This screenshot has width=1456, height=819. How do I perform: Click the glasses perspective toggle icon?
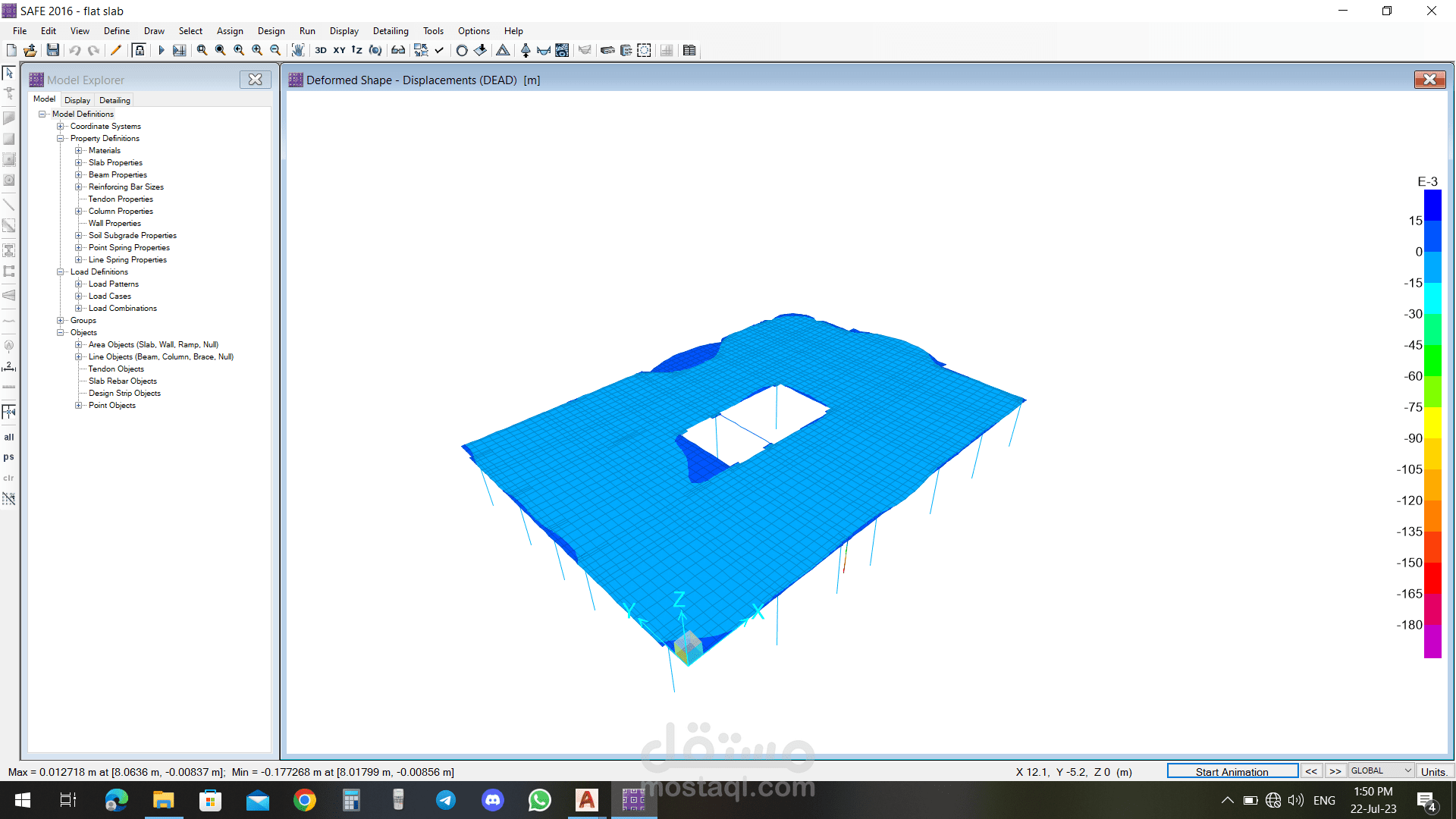pyautogui.click(x=398, y=50)
